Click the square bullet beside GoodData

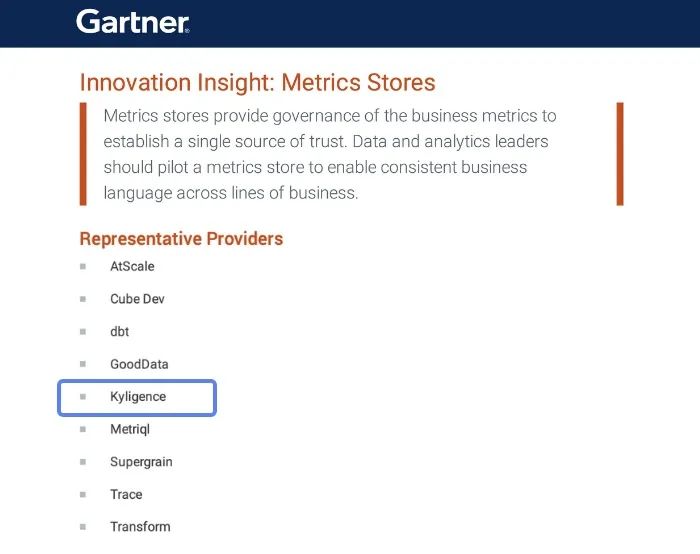pos(84,364)
